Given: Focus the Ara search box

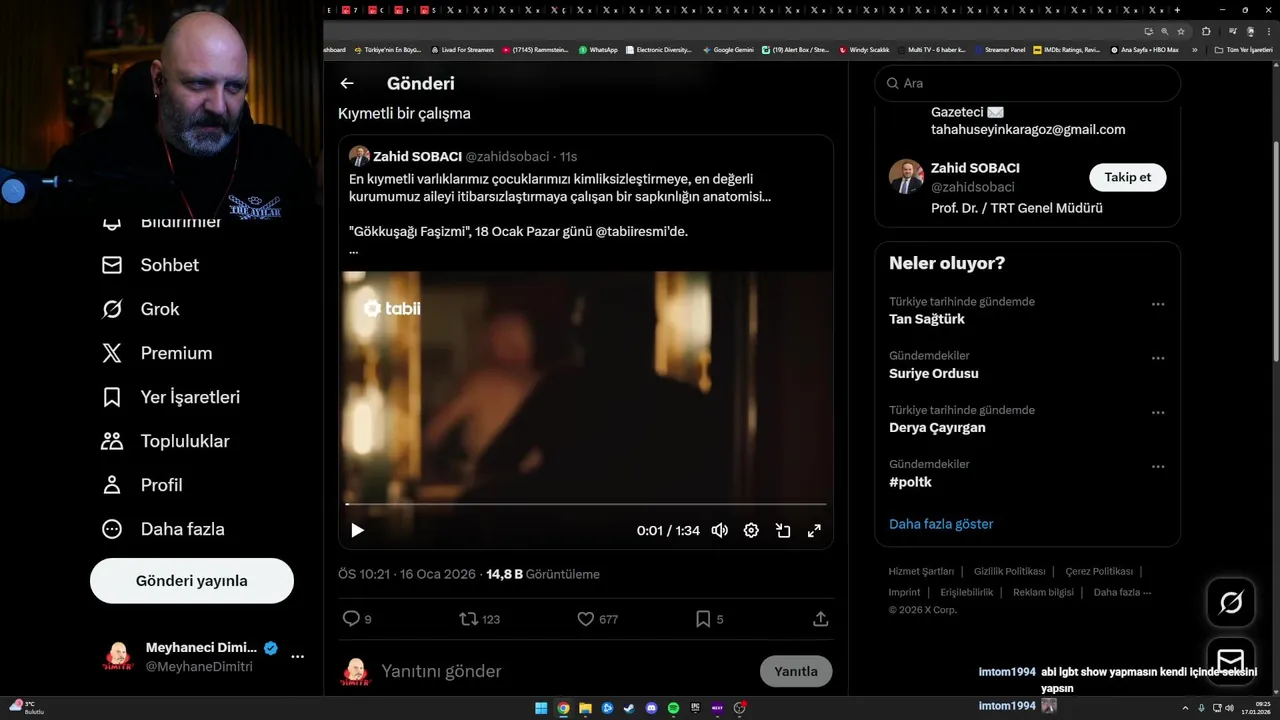Looking at the screenshot, I should pyautogui.click(x=1027, y=83).
